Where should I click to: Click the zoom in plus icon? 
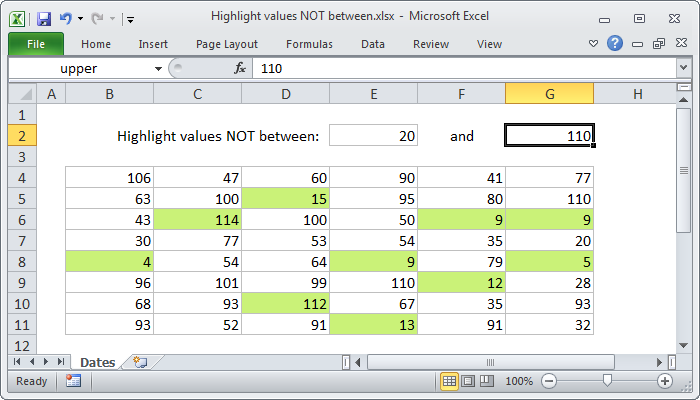(x=664, y=381)
